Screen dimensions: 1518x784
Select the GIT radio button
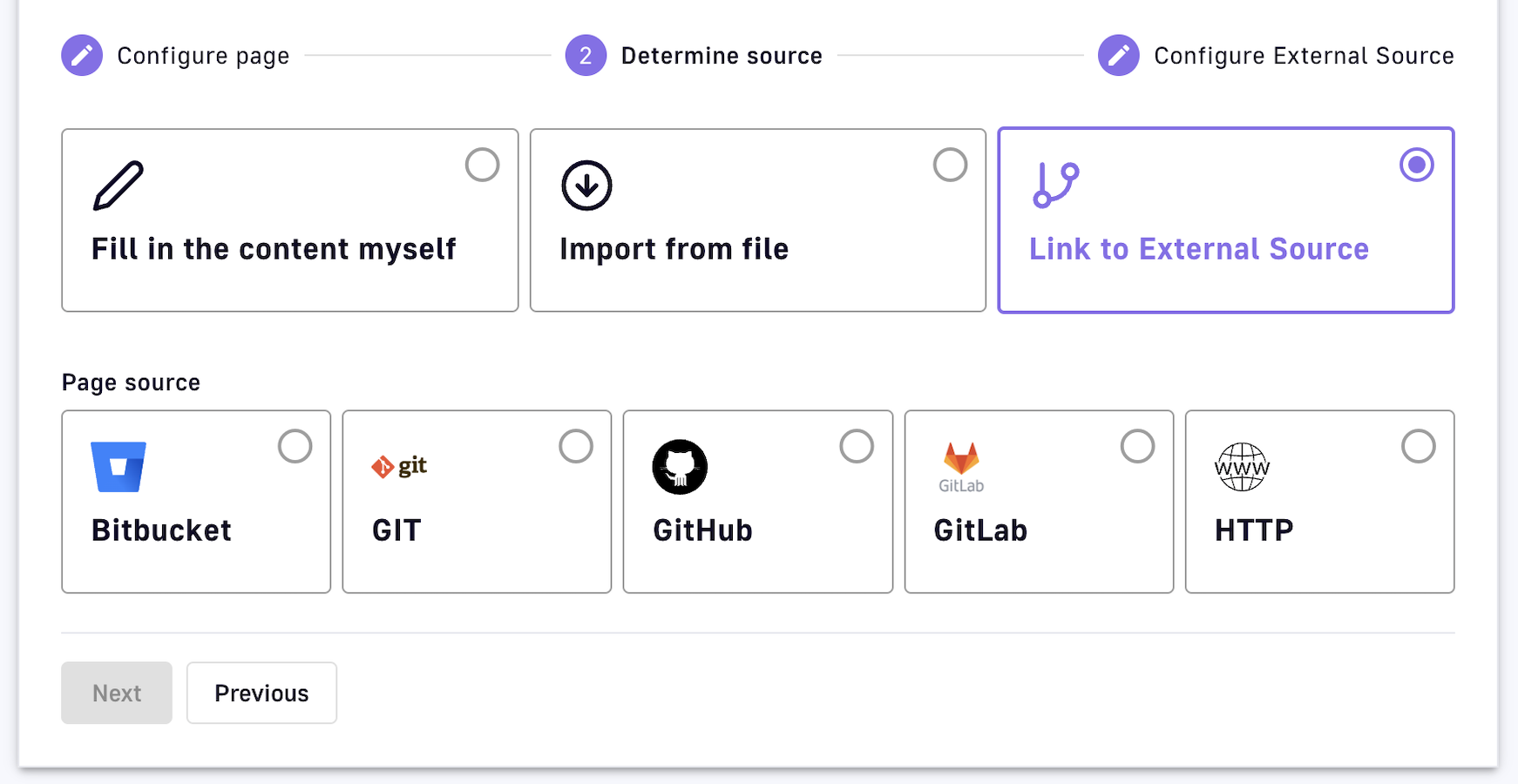576,446
